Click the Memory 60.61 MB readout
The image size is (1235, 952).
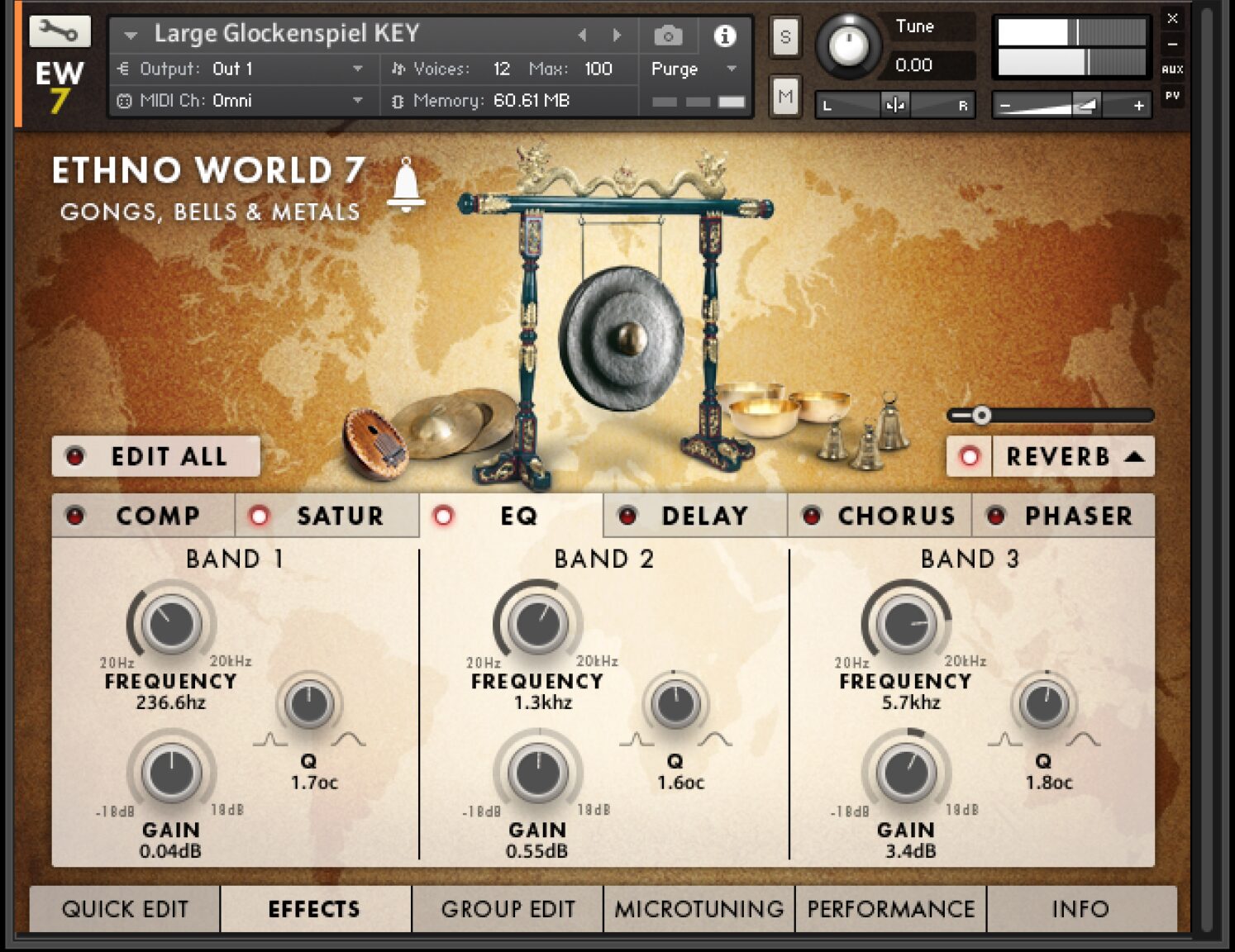tap(532, 101)
